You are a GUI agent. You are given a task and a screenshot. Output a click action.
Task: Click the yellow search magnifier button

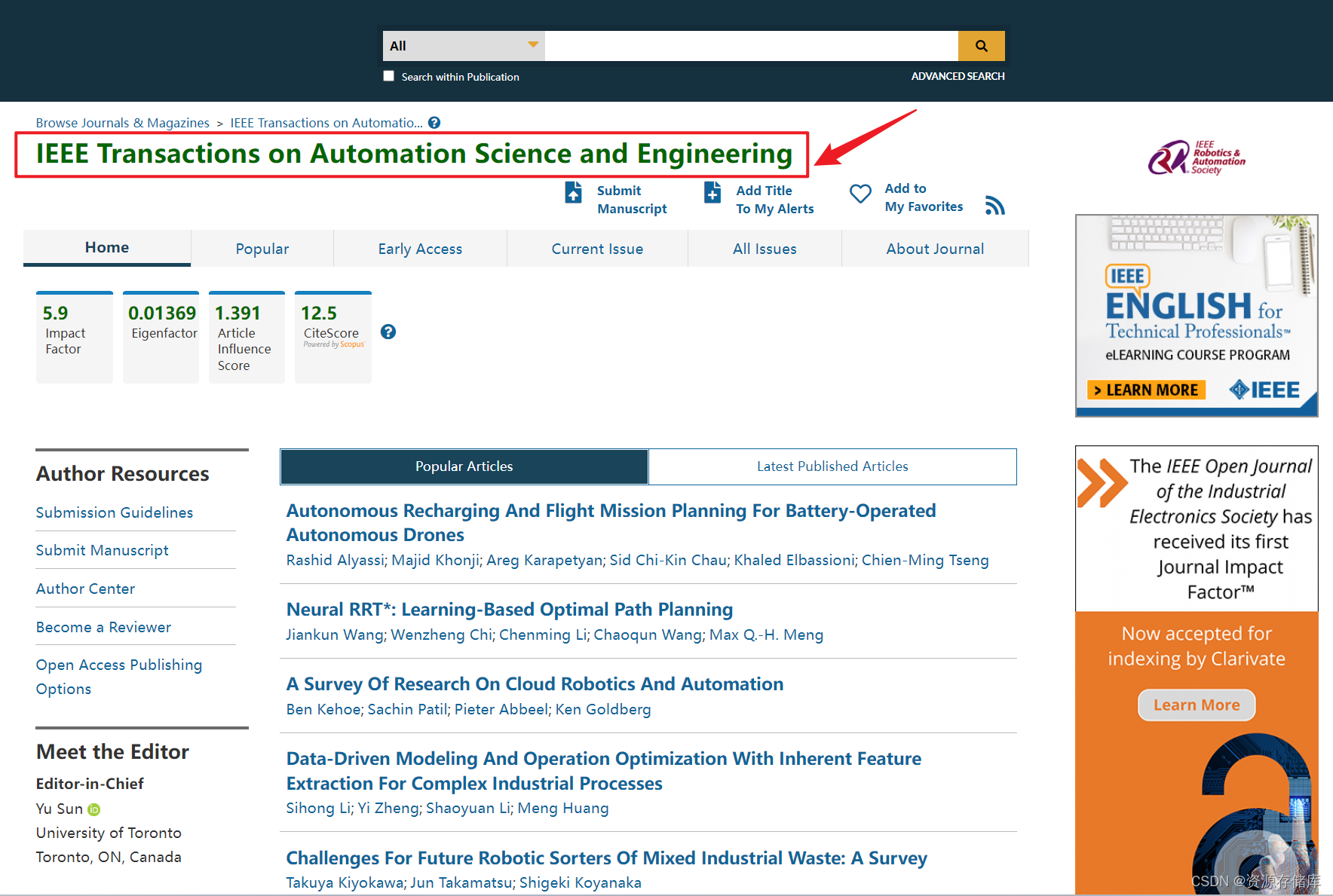(981, 46)
